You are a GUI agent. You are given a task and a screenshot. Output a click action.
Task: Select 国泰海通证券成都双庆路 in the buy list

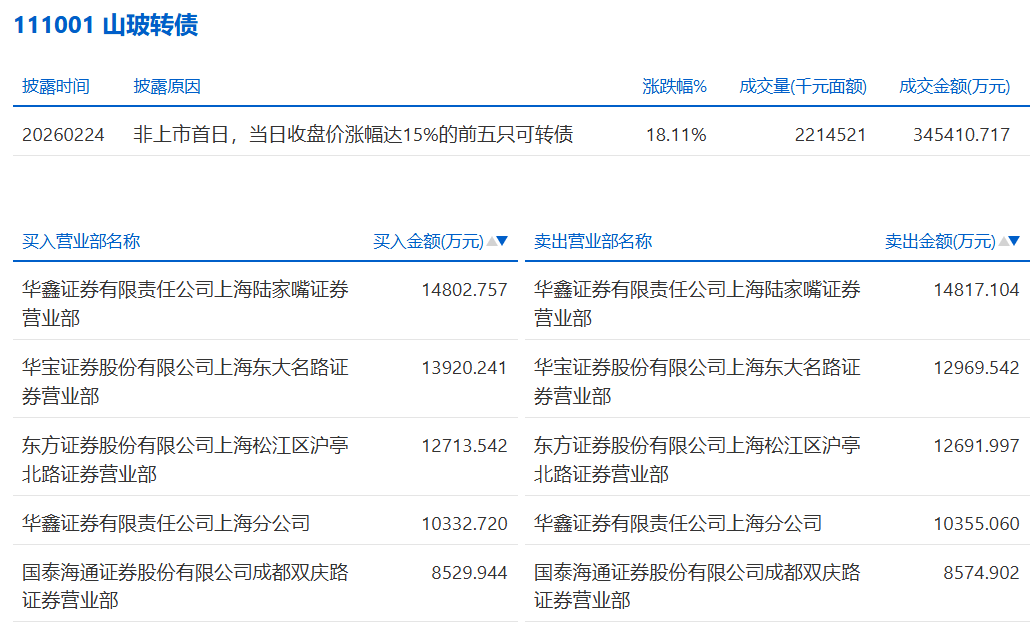pos(185,586)
